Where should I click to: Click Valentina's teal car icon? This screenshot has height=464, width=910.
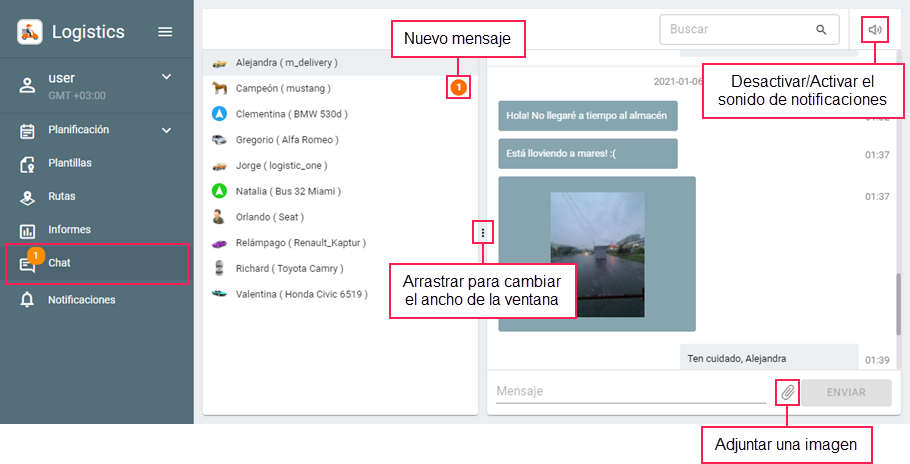click(219, 294)
